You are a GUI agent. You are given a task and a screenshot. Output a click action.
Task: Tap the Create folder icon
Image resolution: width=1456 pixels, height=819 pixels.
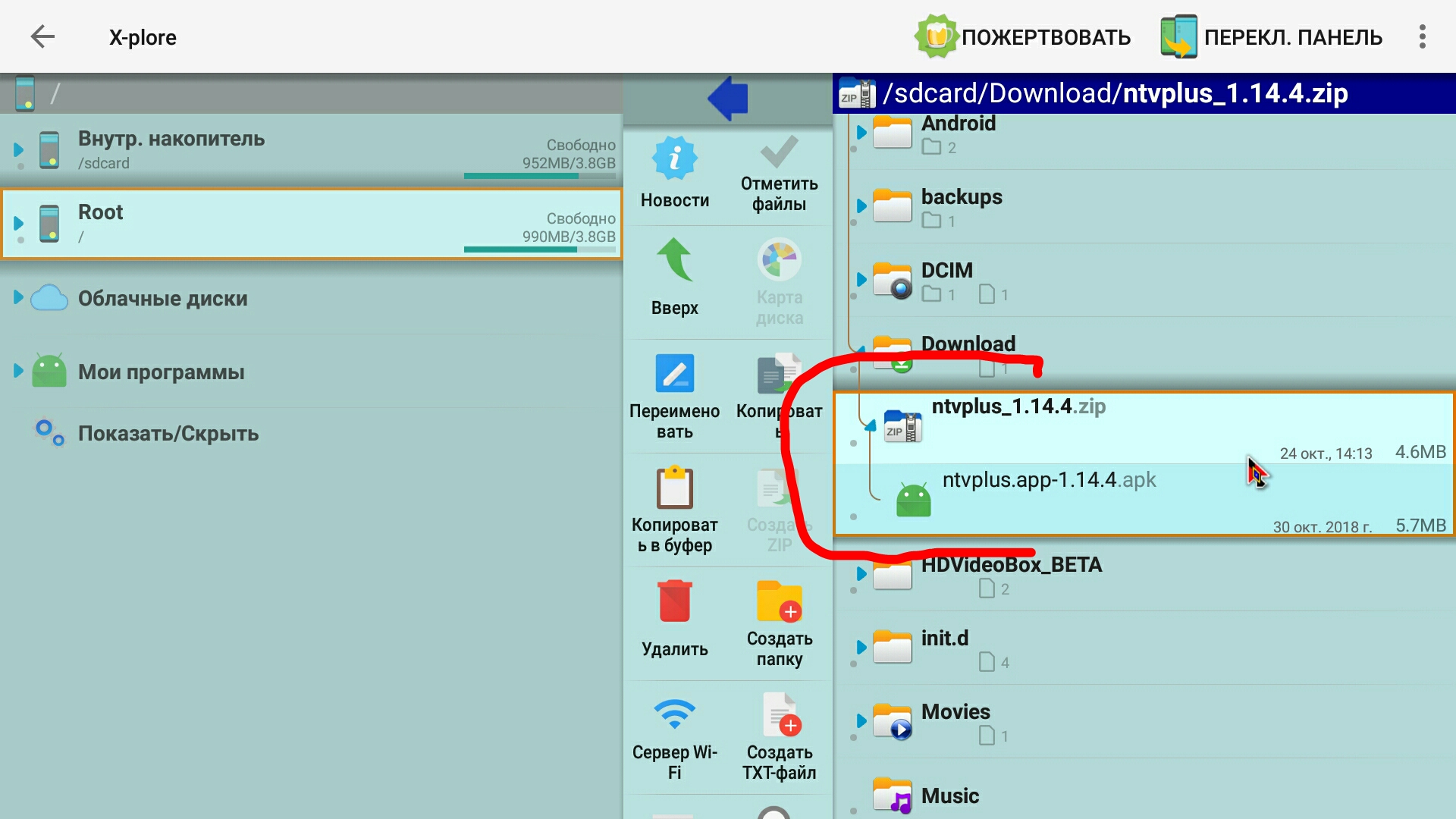(779, 601)
